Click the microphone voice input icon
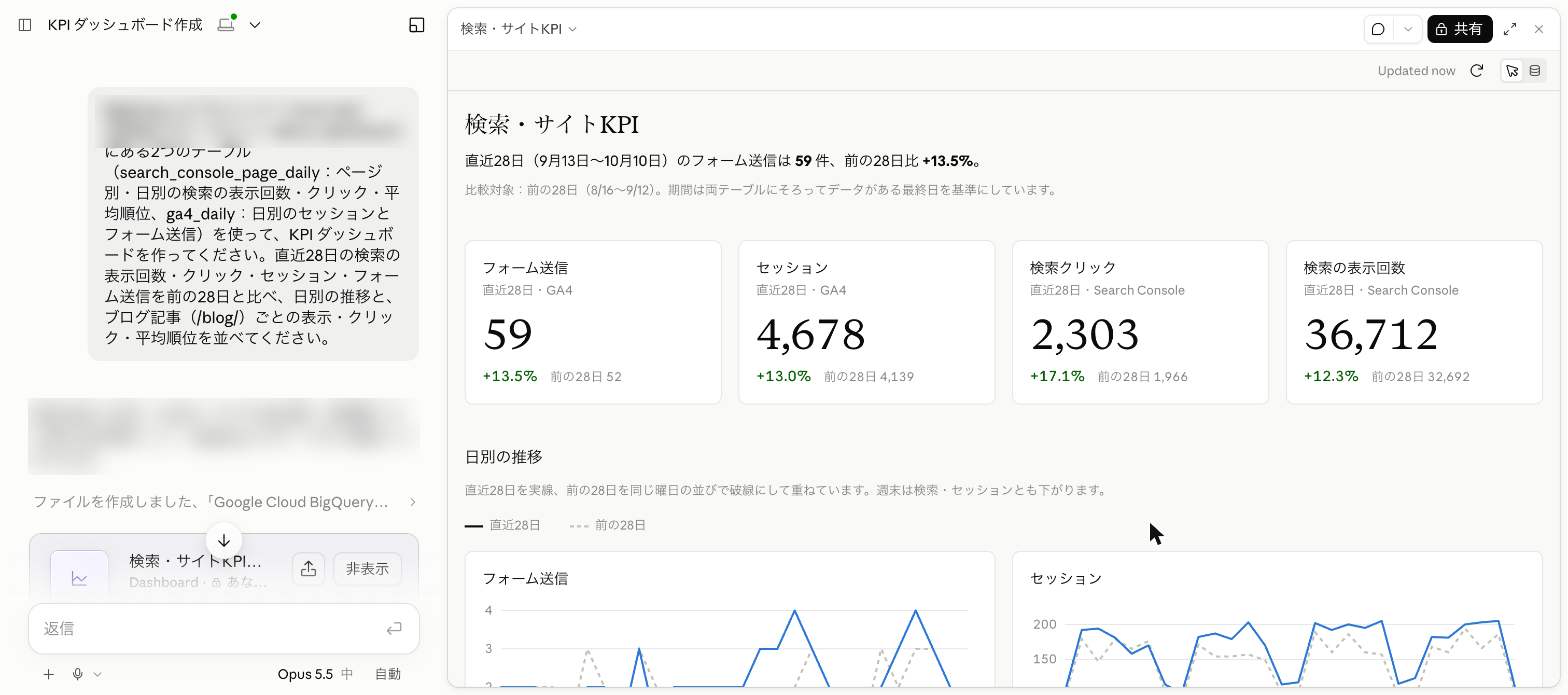Screen dimensions: 1568x695 78,674
